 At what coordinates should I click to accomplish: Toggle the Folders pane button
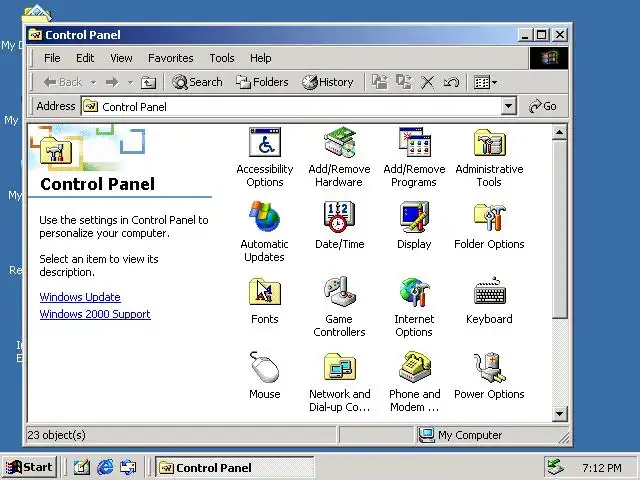pos(262,82)
